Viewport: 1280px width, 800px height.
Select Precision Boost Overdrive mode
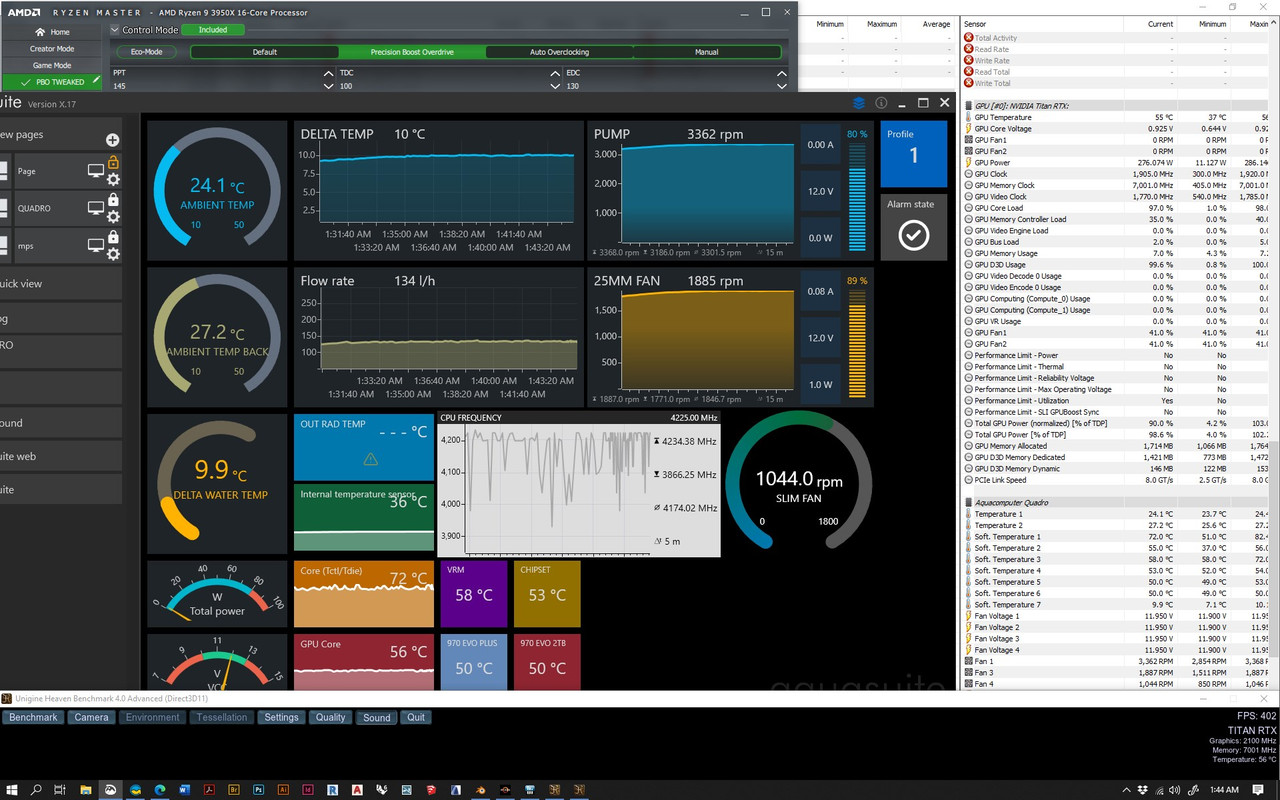tap(412, 51)
